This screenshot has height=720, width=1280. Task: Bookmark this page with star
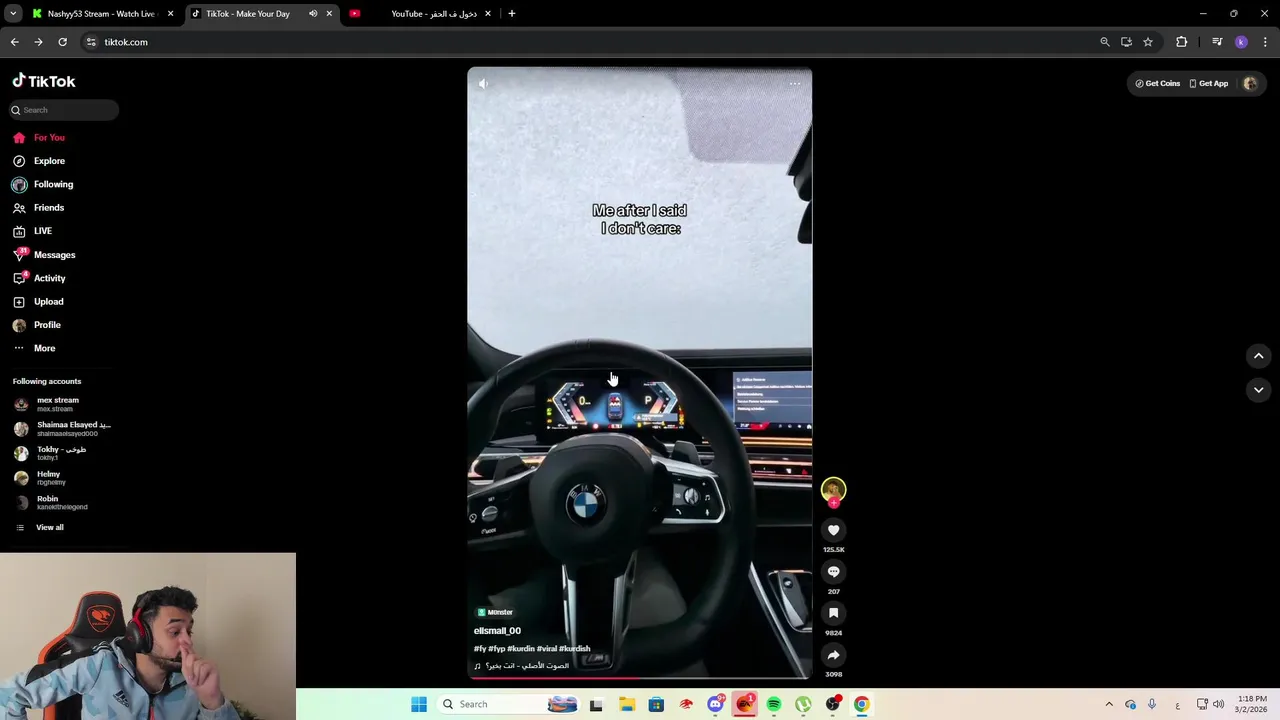[1148, 42]
